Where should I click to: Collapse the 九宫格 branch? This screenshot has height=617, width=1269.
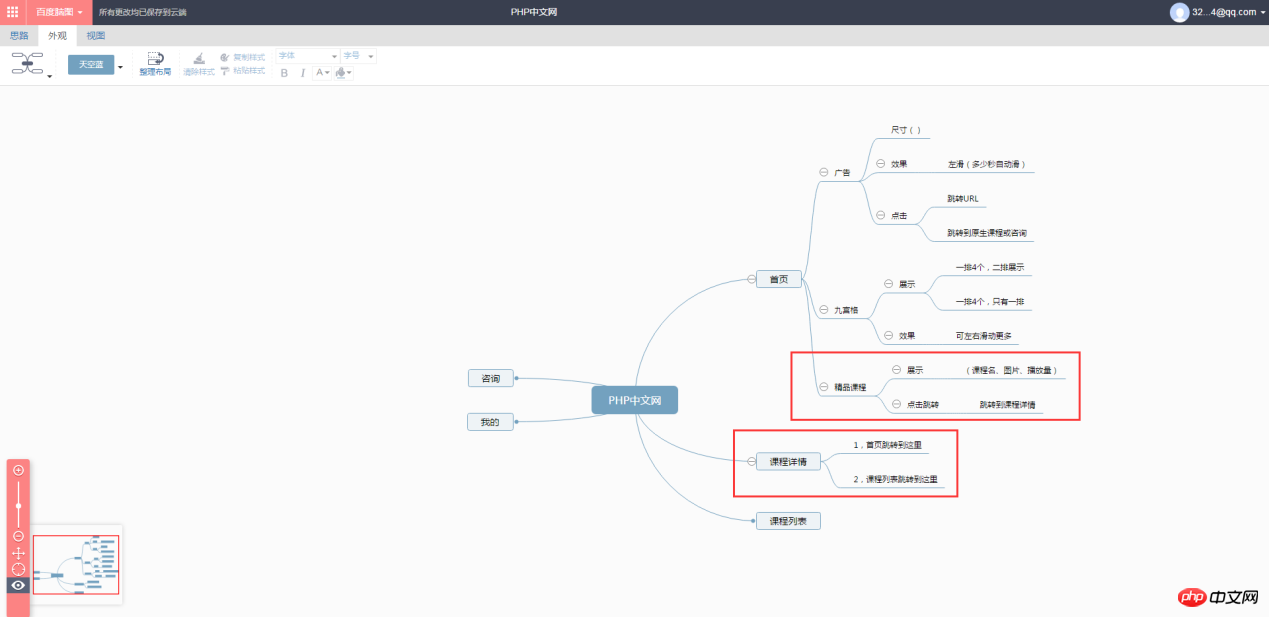pyautogui.click(x=824, y=309)
